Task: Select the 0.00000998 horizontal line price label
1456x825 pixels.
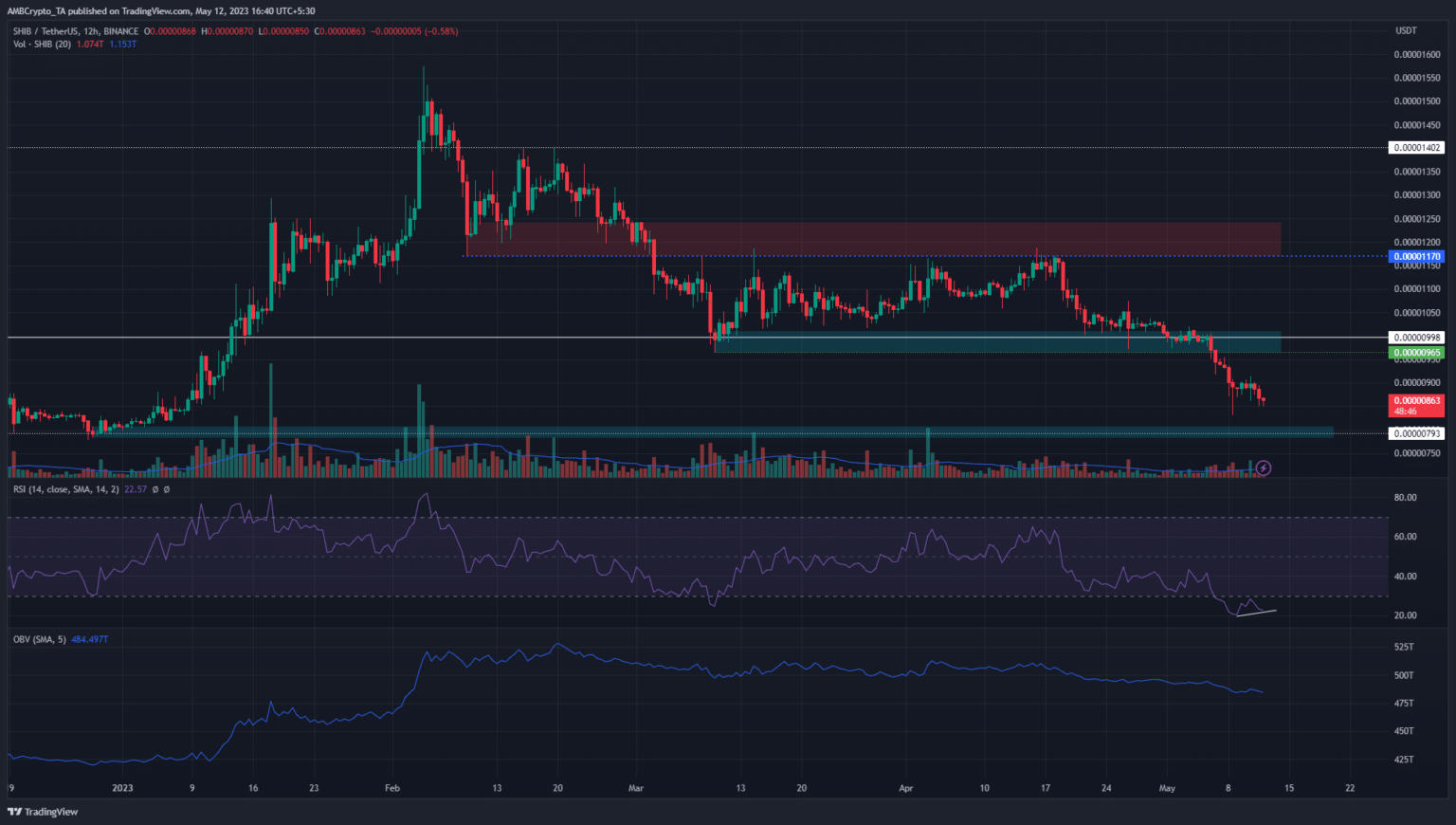Action: click(x=1416, y=338)
